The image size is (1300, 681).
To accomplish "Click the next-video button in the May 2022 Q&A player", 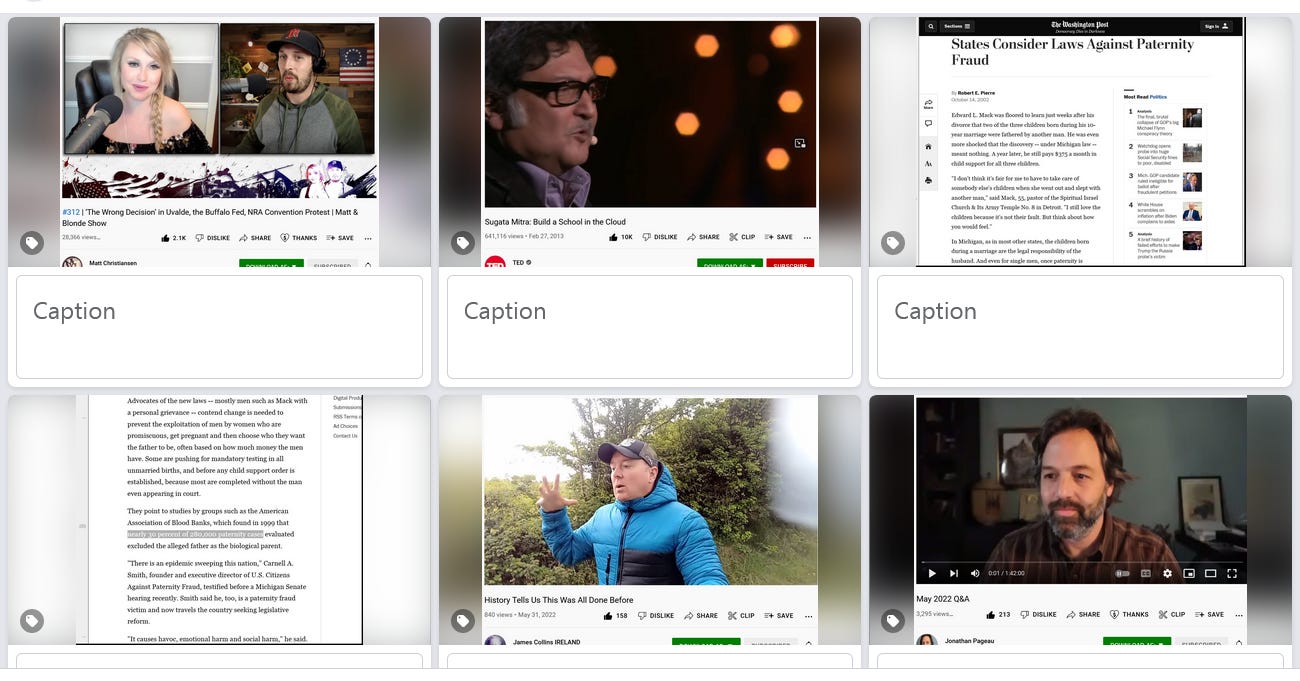I will tap(953, 573).
